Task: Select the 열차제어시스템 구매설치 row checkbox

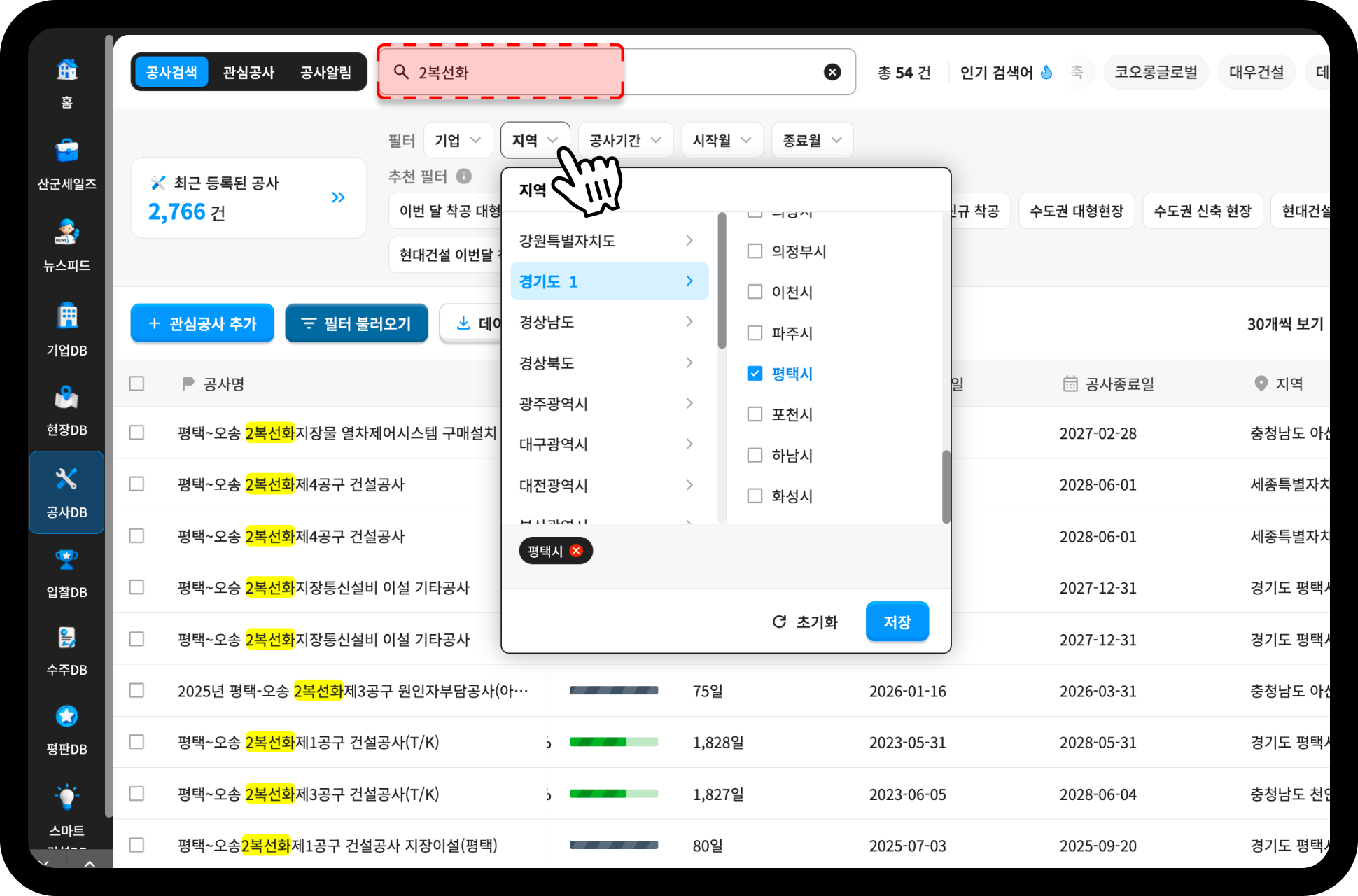Action: (x=136, y=433)
